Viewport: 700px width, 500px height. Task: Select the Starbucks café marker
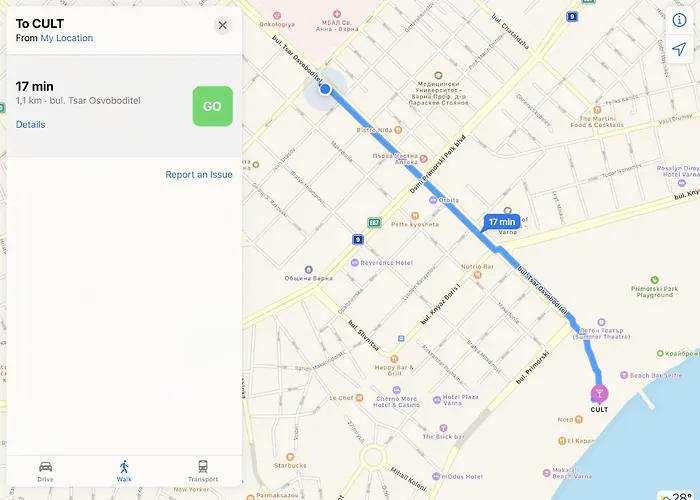click(x=290, y=457)
